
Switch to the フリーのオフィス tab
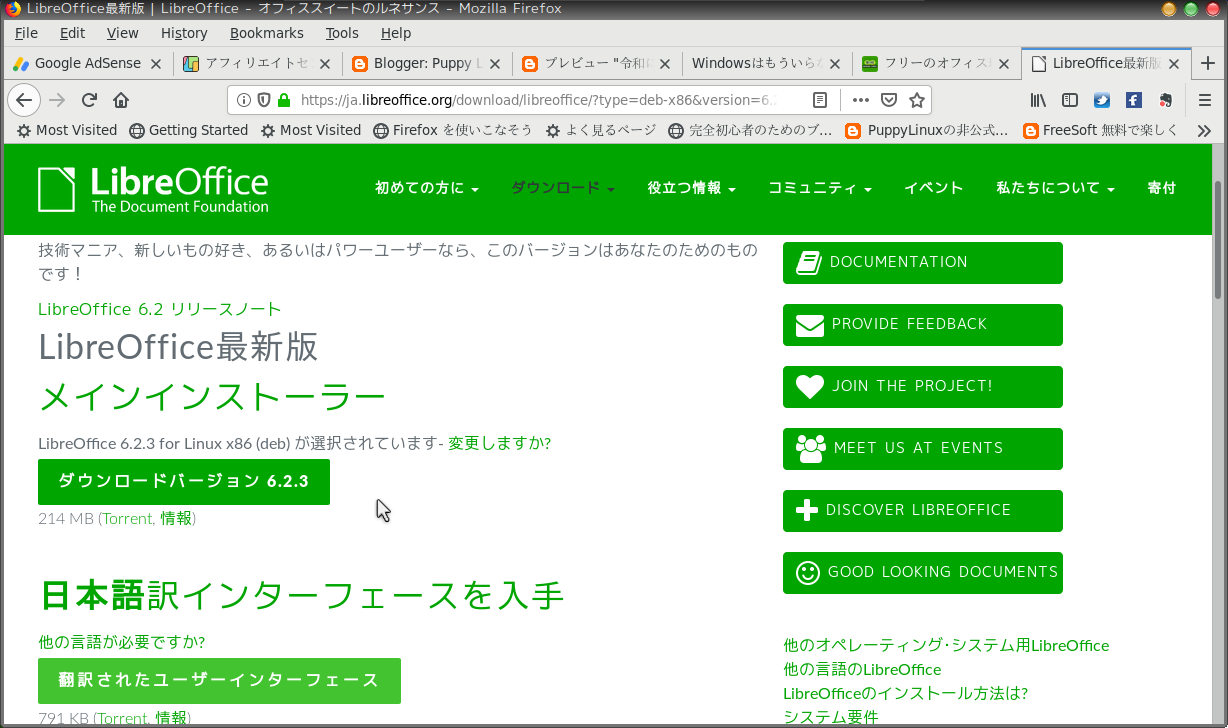937,63
